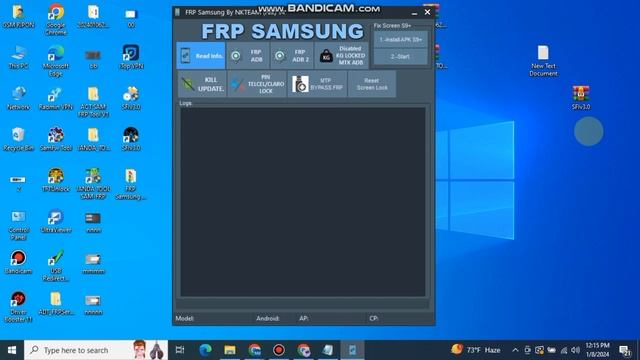Select the SamFw Tool desktop shortcut
Image resolution: width=640 pixels, height=360 pixels.
point(56,140)
